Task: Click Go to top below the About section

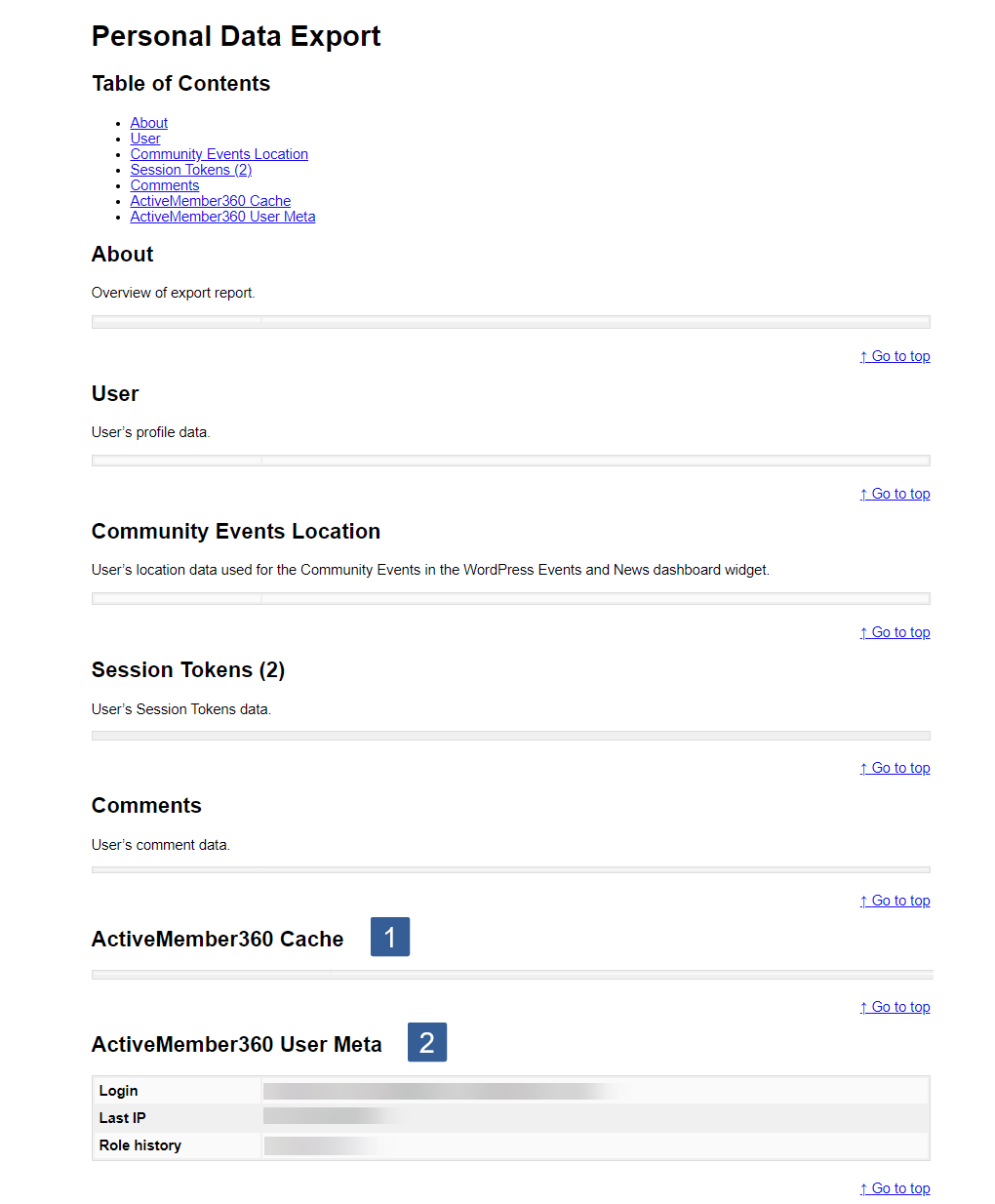Action: pyautogui.click(x=895, y=355)
